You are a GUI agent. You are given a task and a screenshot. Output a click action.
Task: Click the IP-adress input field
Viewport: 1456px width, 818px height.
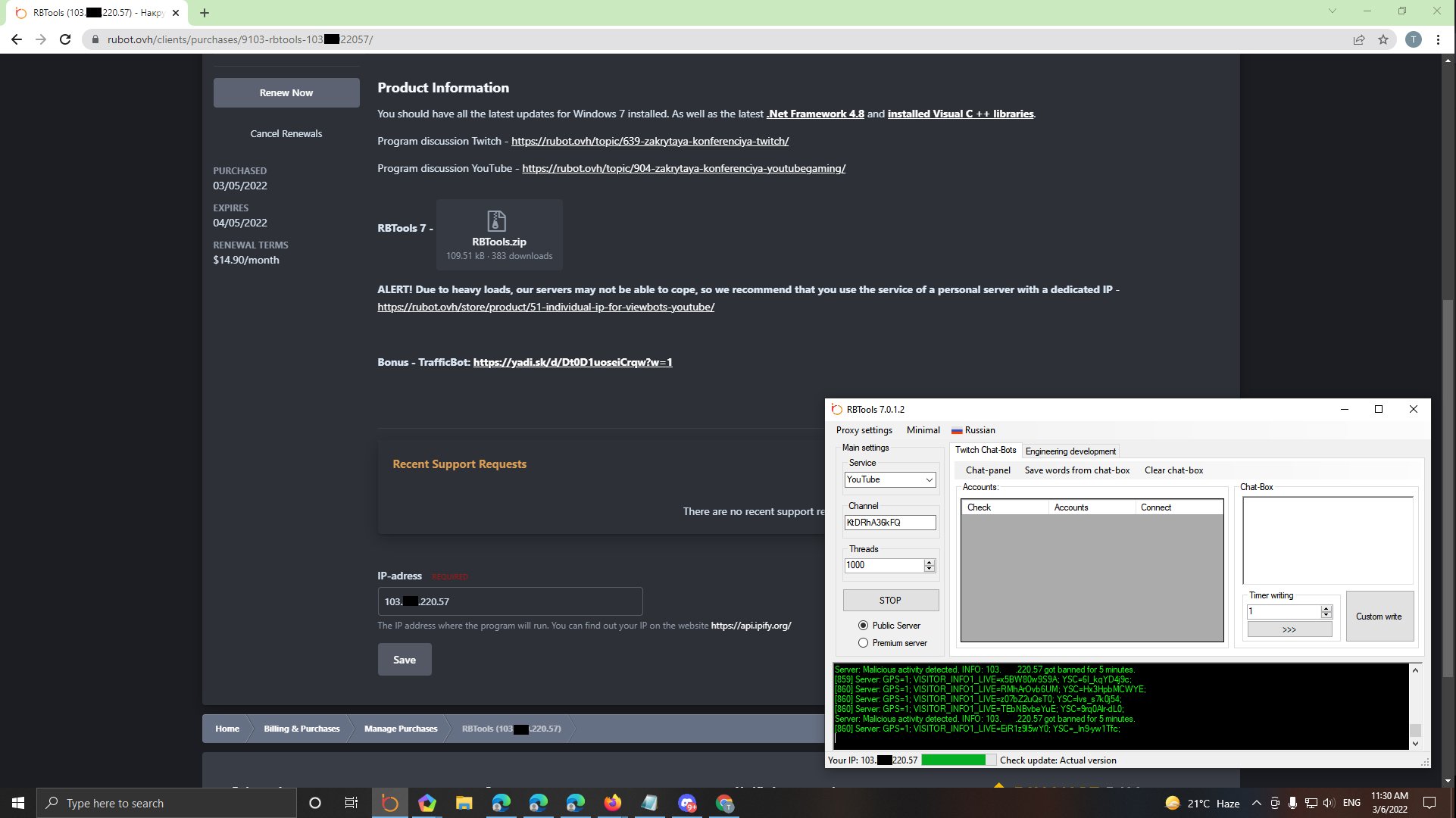point(510,601)
